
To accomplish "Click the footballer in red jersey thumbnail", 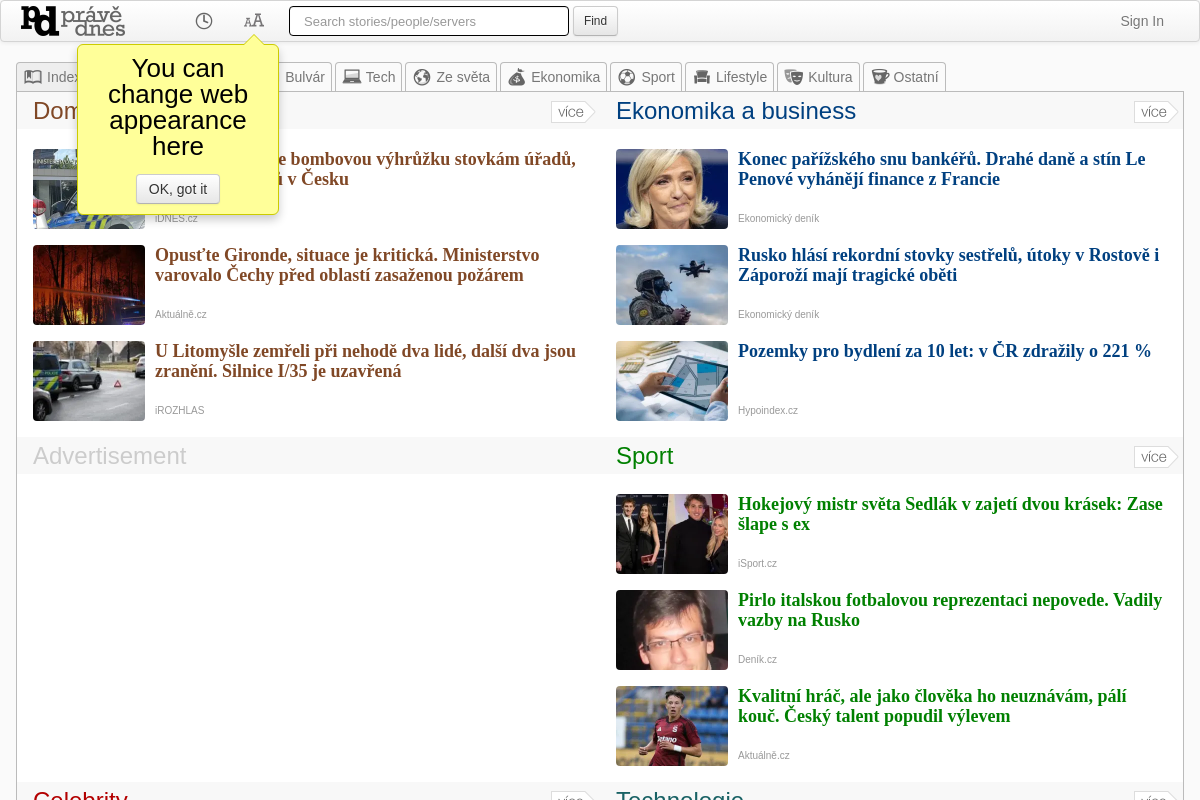I will [x=672, y=726].
